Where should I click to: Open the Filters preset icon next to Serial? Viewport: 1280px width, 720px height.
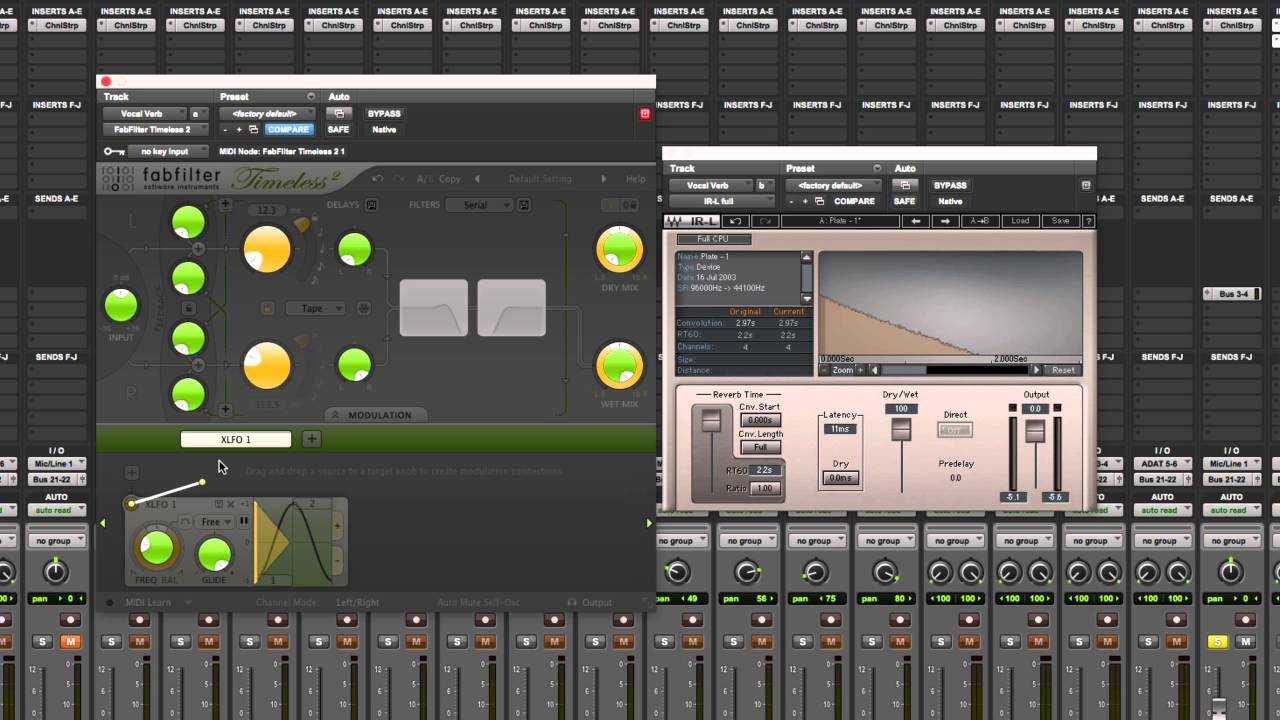tap(523, 205)
